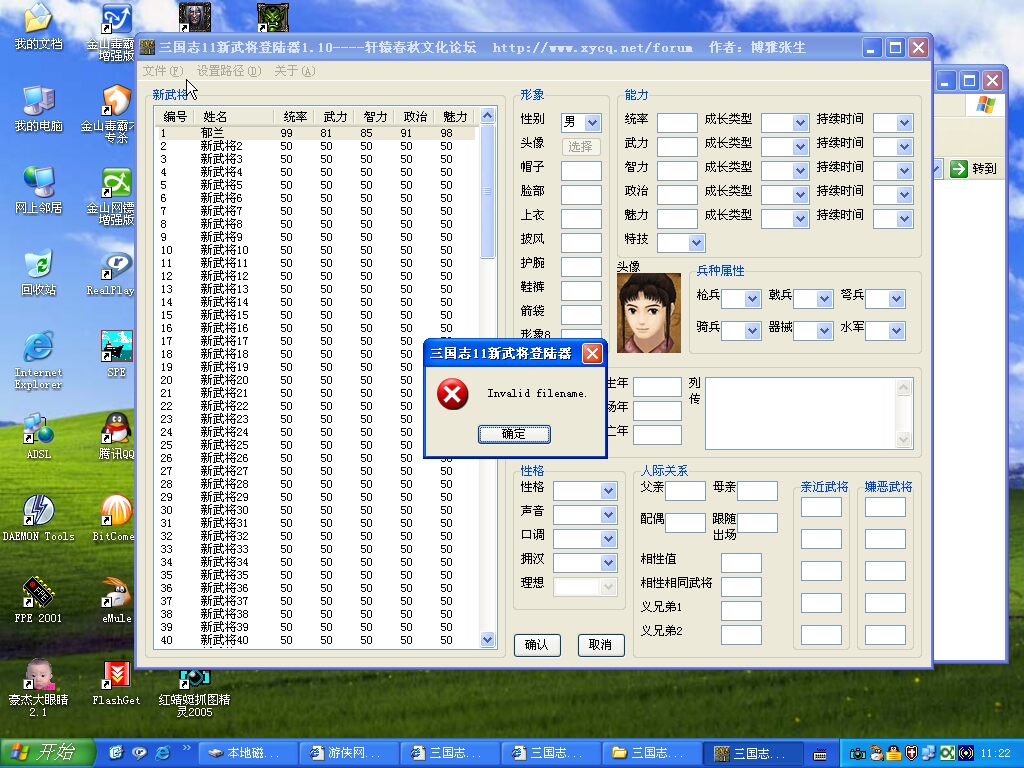Click the 开始 Start button
The image size is (1024, 768).
pyautogui.click(x=48, y=753)
